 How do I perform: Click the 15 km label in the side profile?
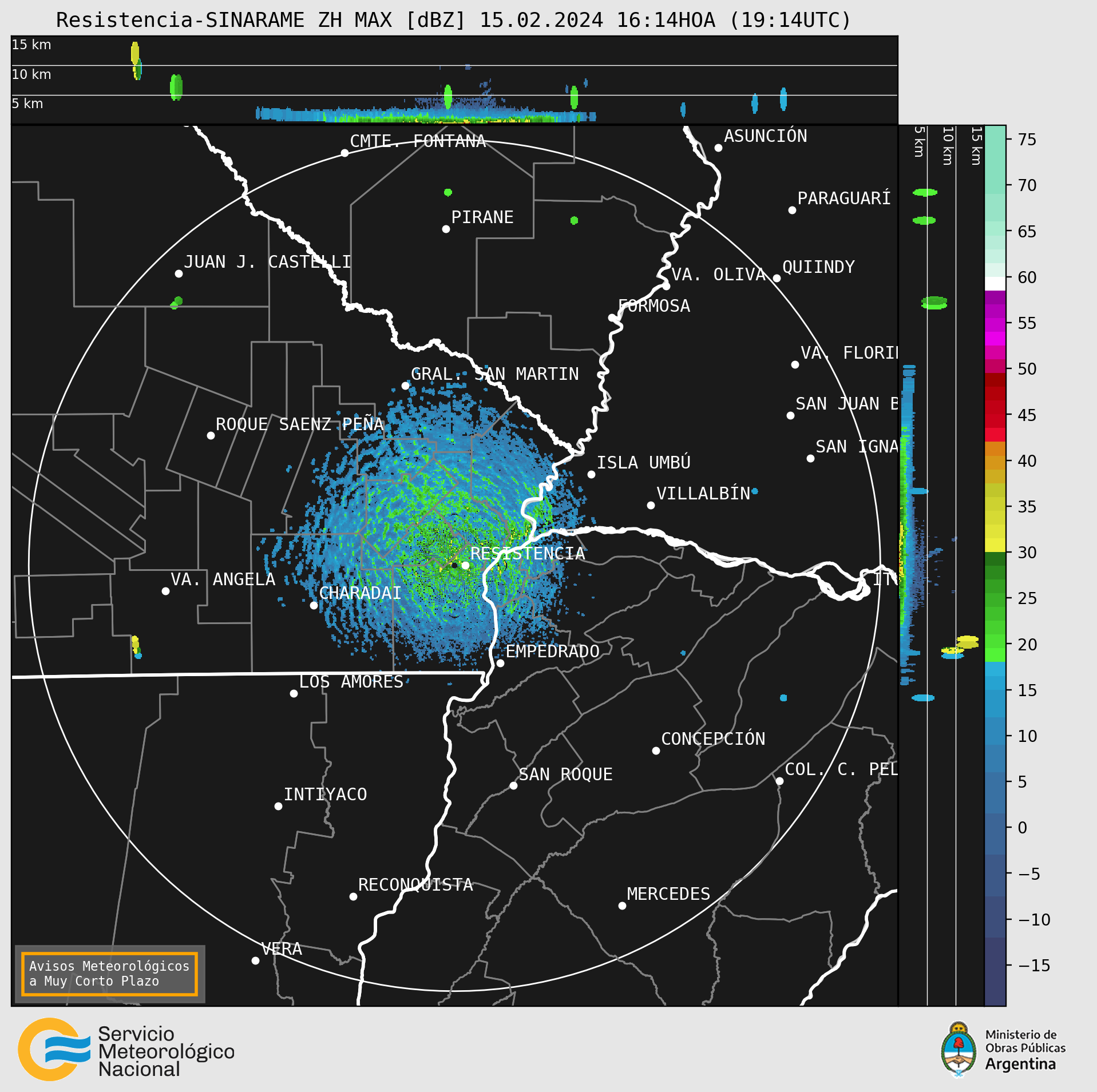point(976,146)
